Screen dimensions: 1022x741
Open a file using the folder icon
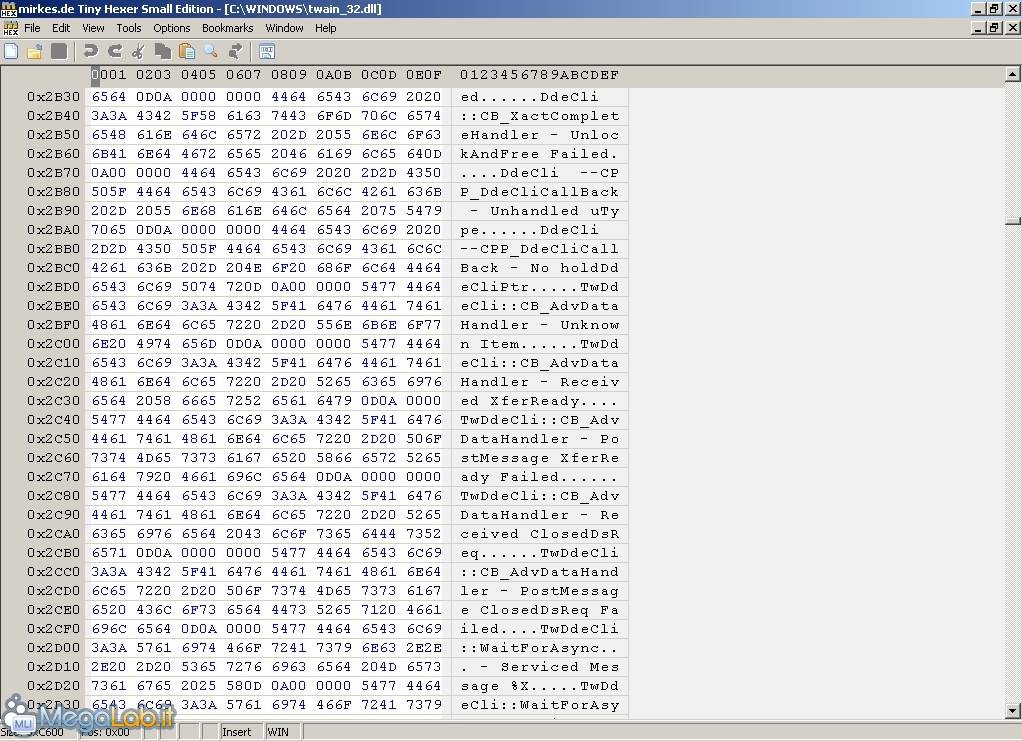pyautogui.click(x=35, y=51)
